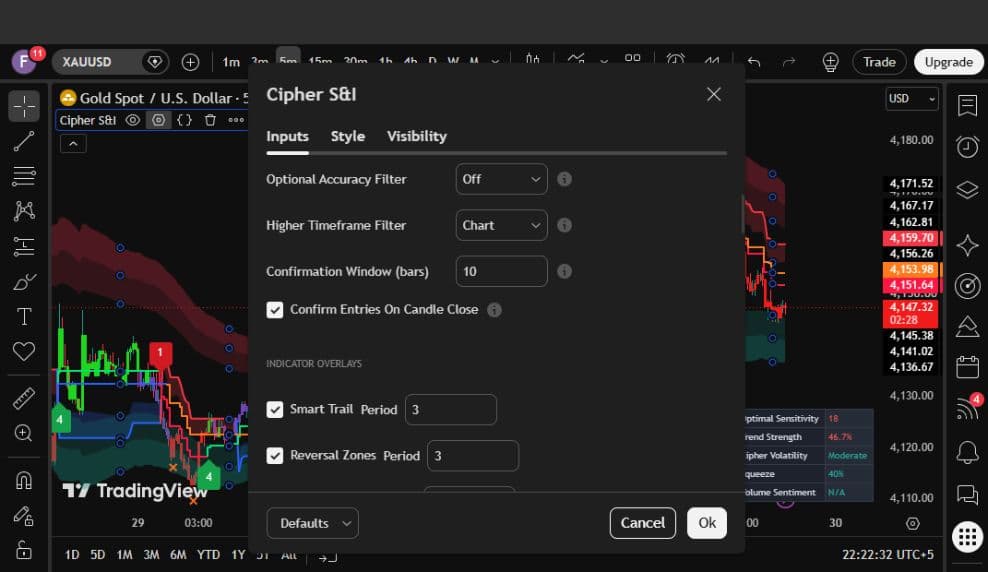This screenshot has width=988, height=572.
Task: Switch to the Inputs tab
Action: [x=287, y=136]
